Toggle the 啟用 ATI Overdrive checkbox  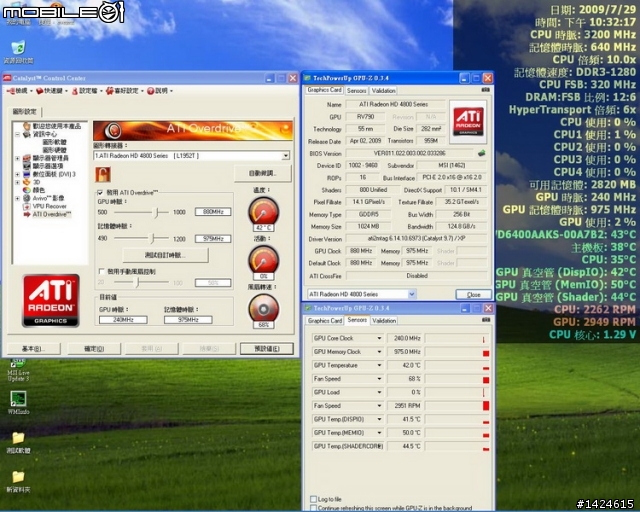tap(100, 192)
